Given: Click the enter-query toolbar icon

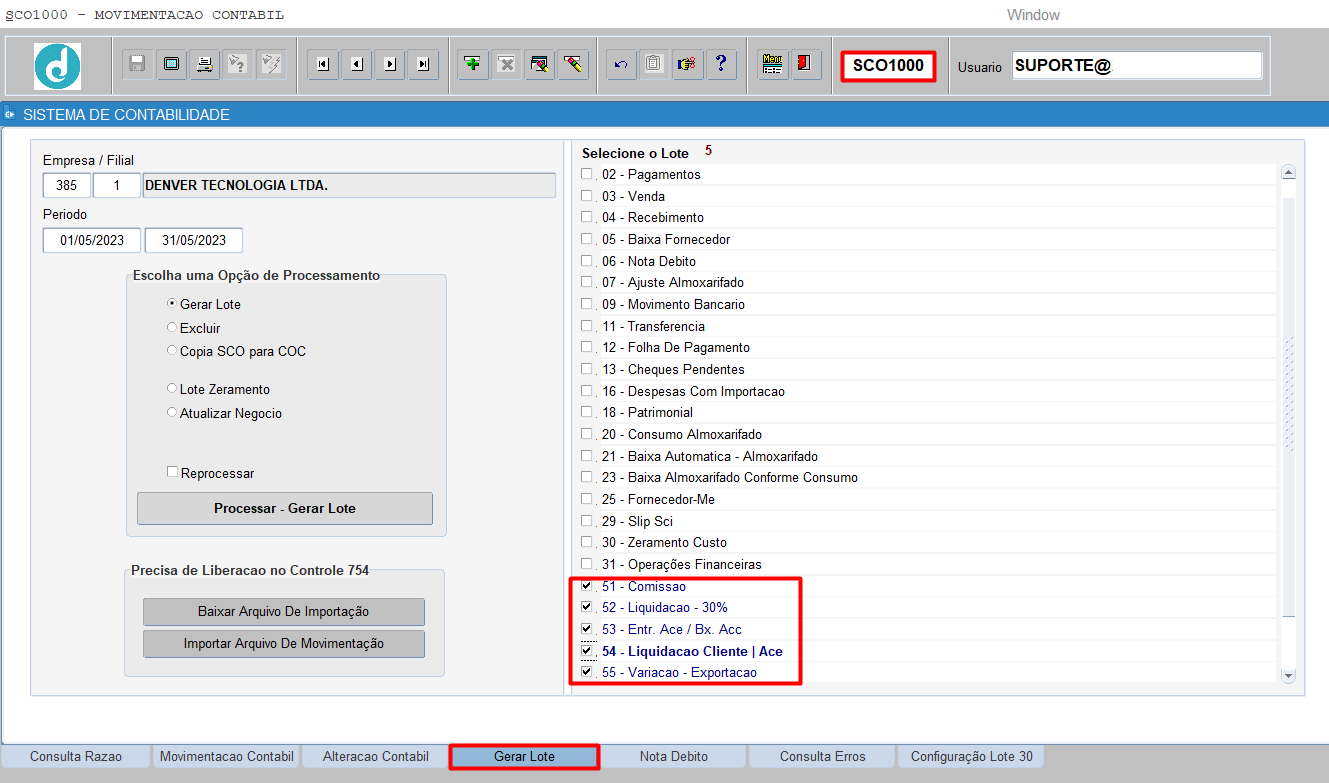Looking at the screenshot, I should pos(237,64).
